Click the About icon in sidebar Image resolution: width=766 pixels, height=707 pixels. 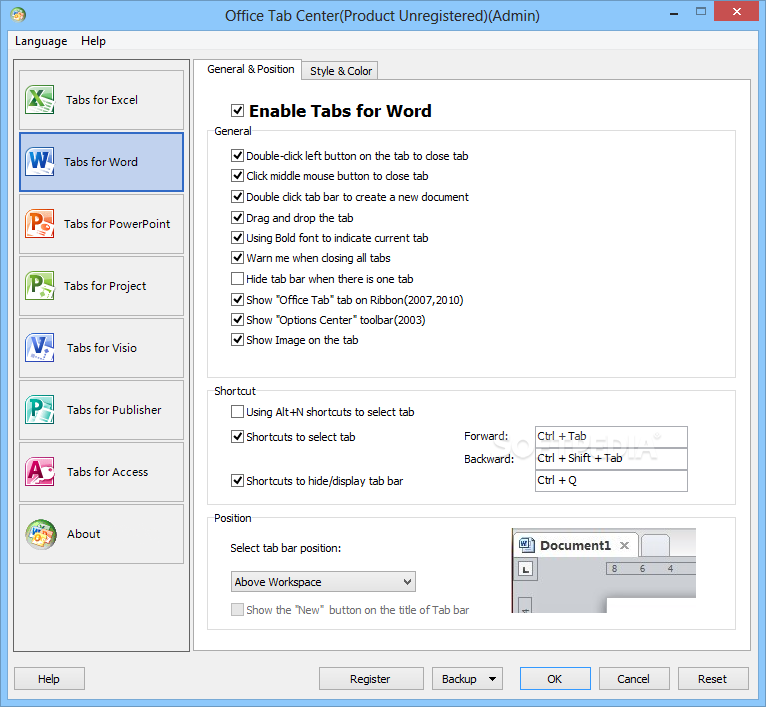click(x=41, y=534)
